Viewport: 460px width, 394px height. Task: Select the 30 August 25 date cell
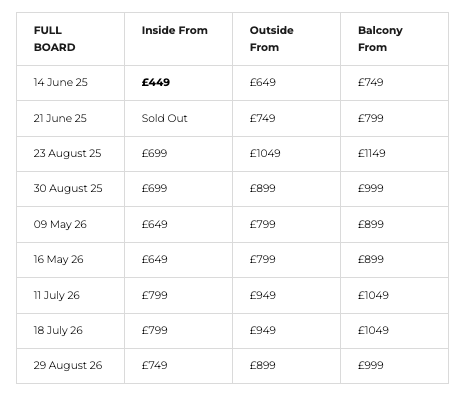pyautogui.click(x=70, y=189)
